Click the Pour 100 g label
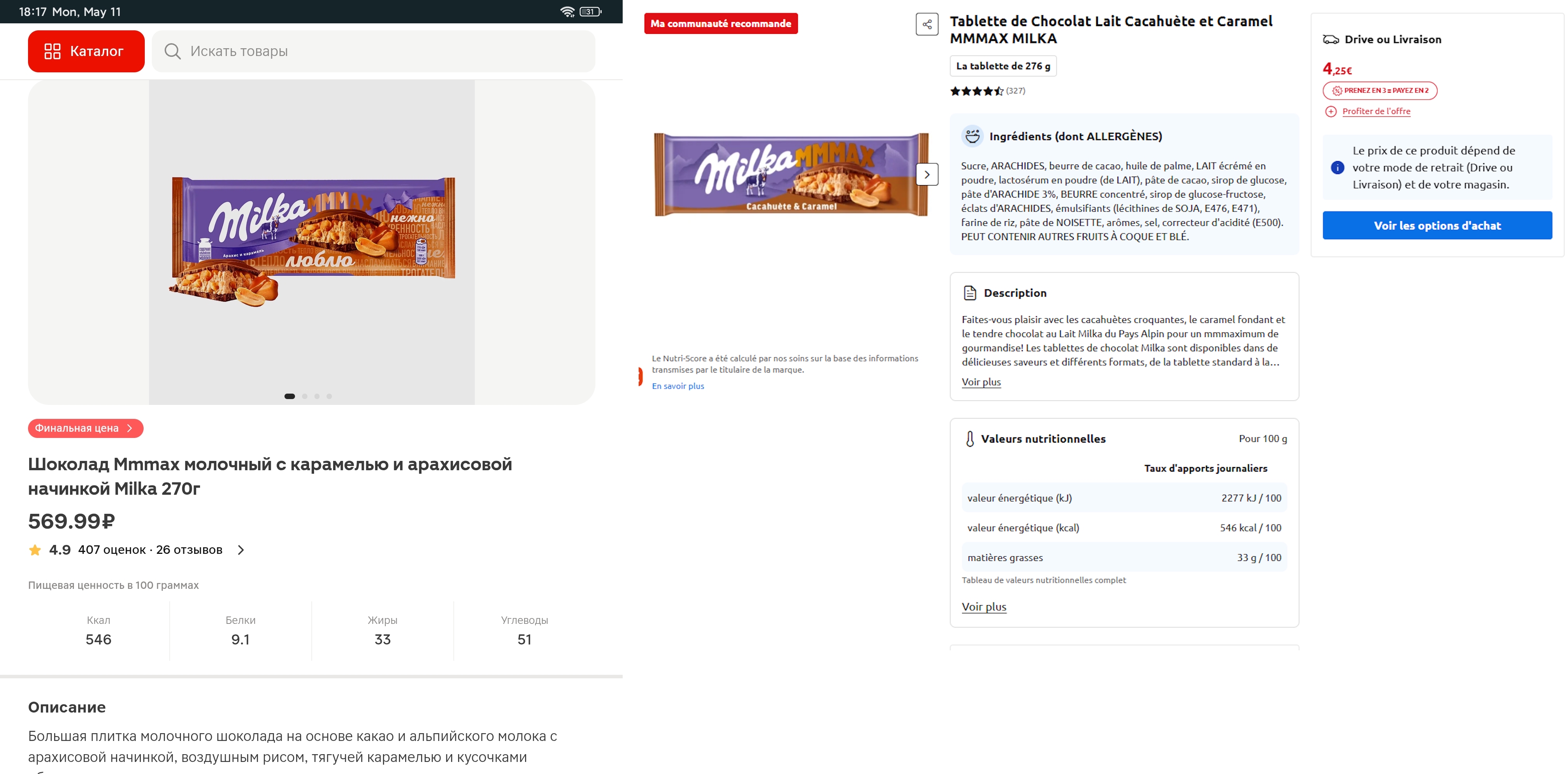 [x=1263, y=439]
